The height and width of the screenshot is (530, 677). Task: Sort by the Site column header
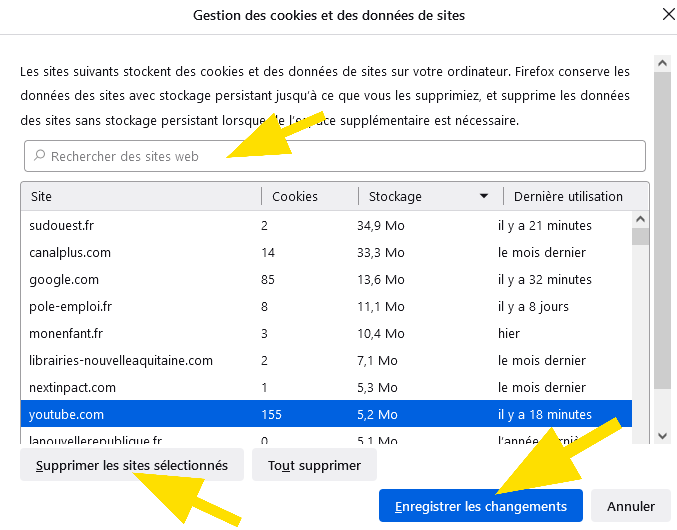(141, 196)
